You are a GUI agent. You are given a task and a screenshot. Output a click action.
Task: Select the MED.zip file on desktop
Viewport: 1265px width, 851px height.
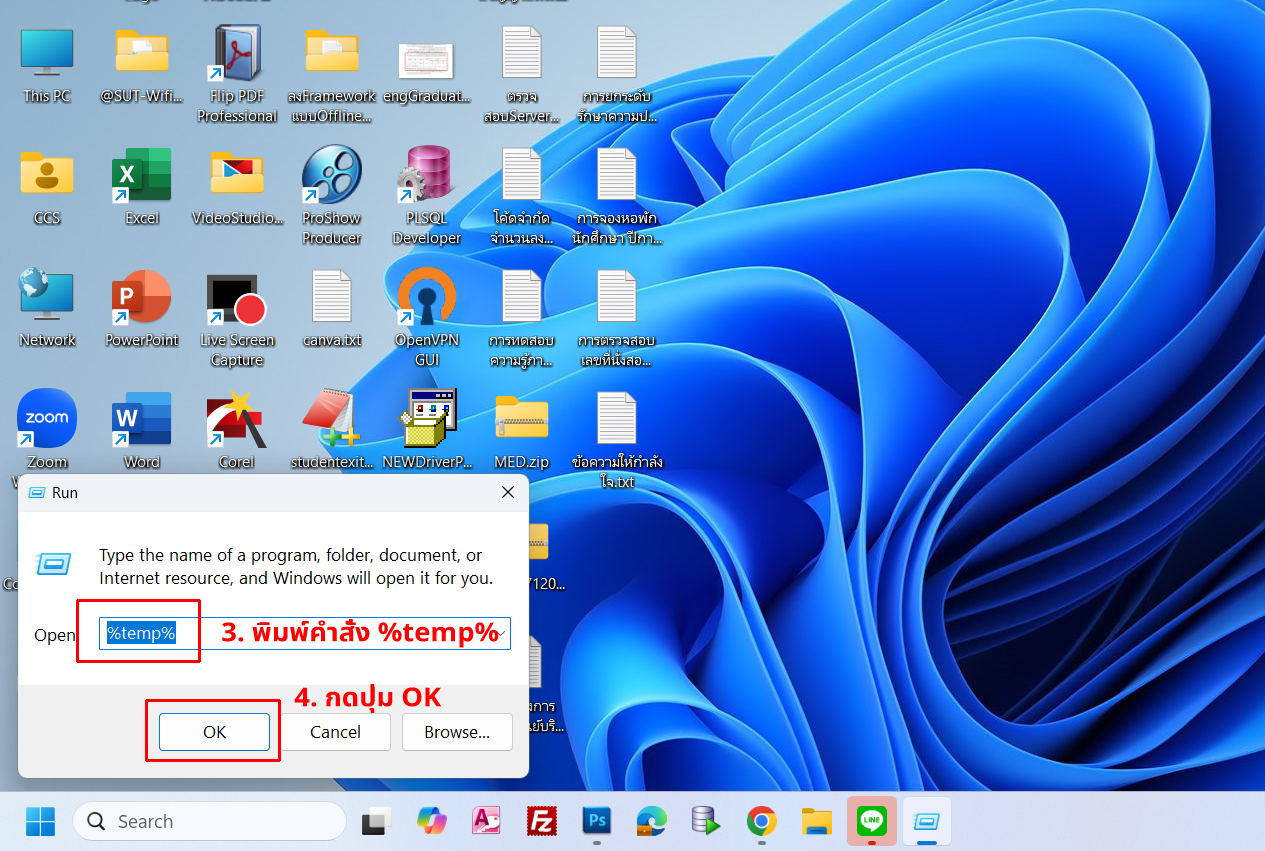click(522, 430)
